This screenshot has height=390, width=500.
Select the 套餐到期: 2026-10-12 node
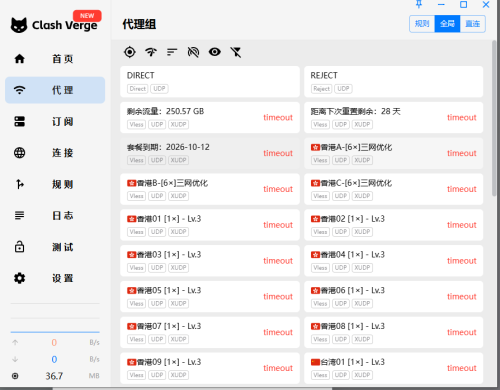click(210, 153)
